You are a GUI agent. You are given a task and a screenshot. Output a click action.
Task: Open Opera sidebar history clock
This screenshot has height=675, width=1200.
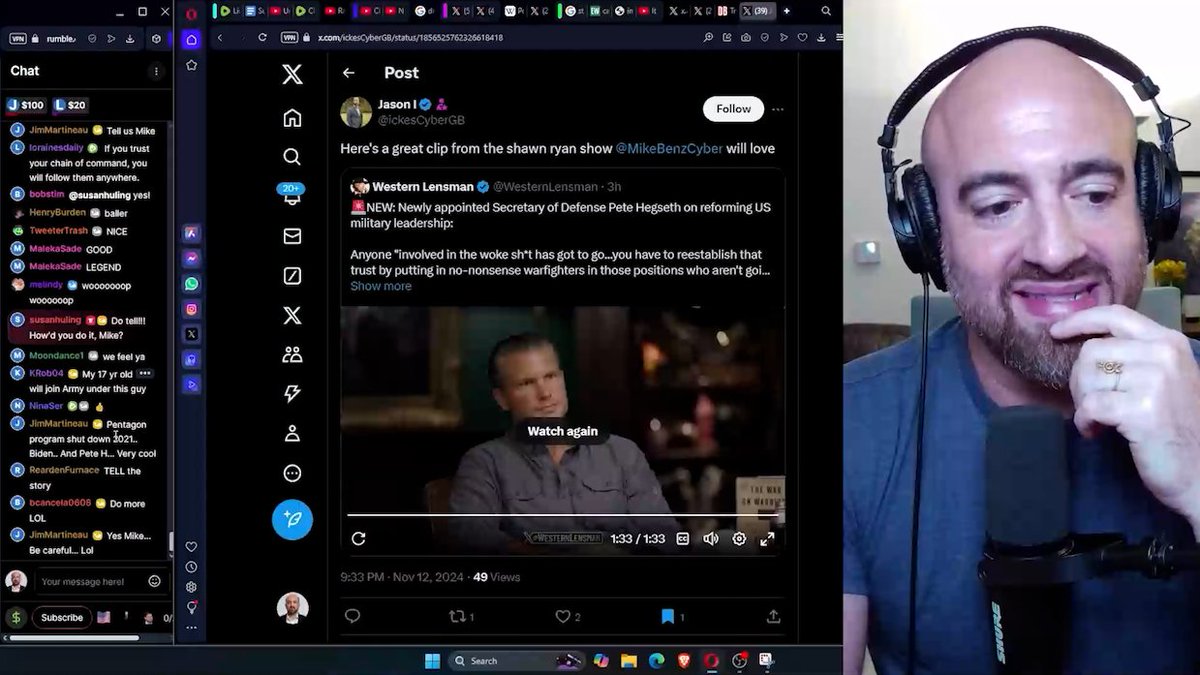point(191,567)
